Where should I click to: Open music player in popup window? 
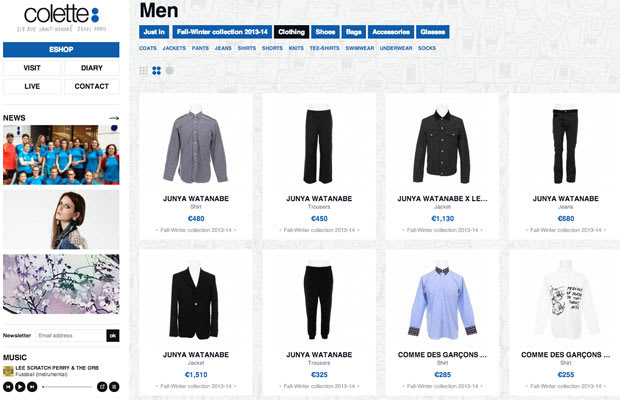[x=102, y=387]
